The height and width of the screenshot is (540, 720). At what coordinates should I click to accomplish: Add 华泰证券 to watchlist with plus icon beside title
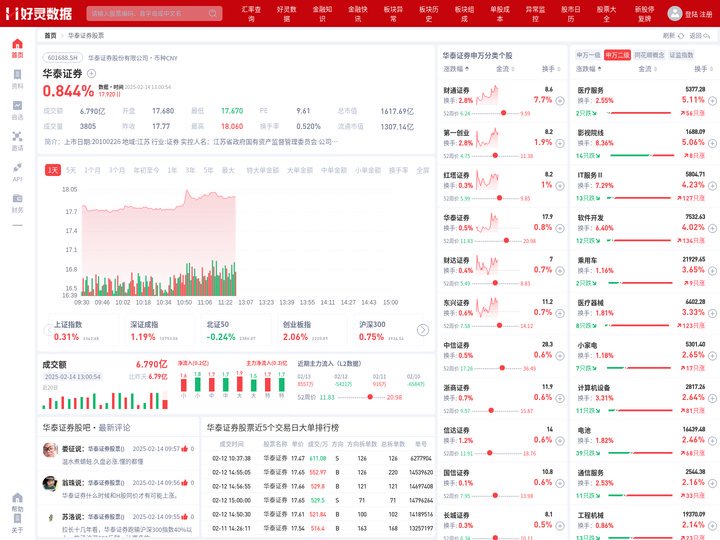91,73
